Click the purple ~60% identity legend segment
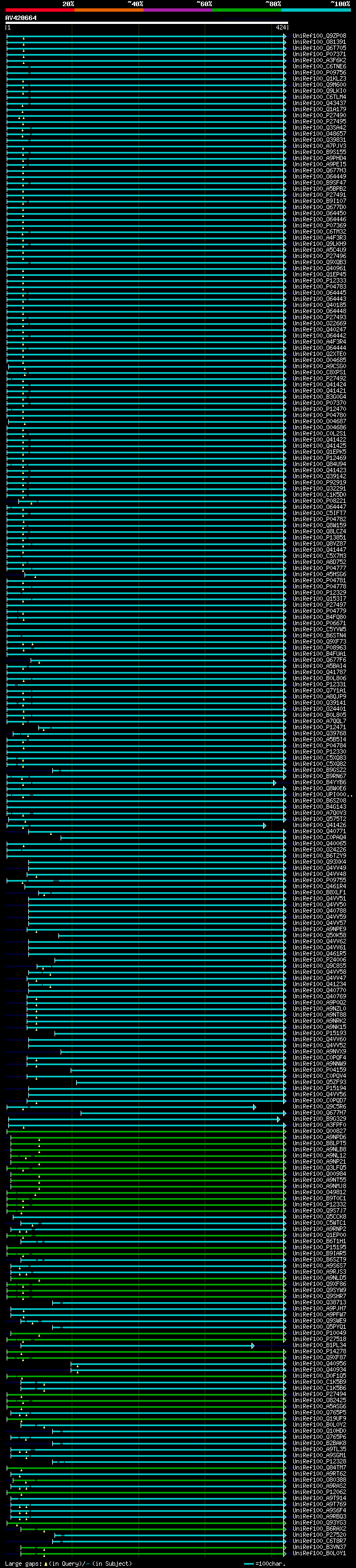This screenshot has width=356, height=1568. click(x=179, y=11)
